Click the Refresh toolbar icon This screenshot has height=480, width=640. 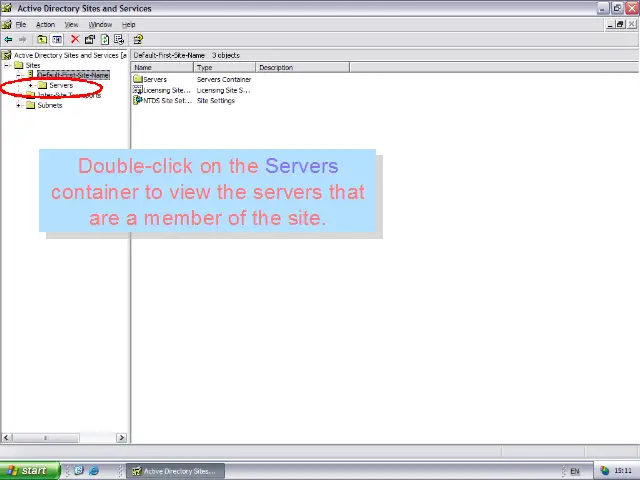[105, 39]
